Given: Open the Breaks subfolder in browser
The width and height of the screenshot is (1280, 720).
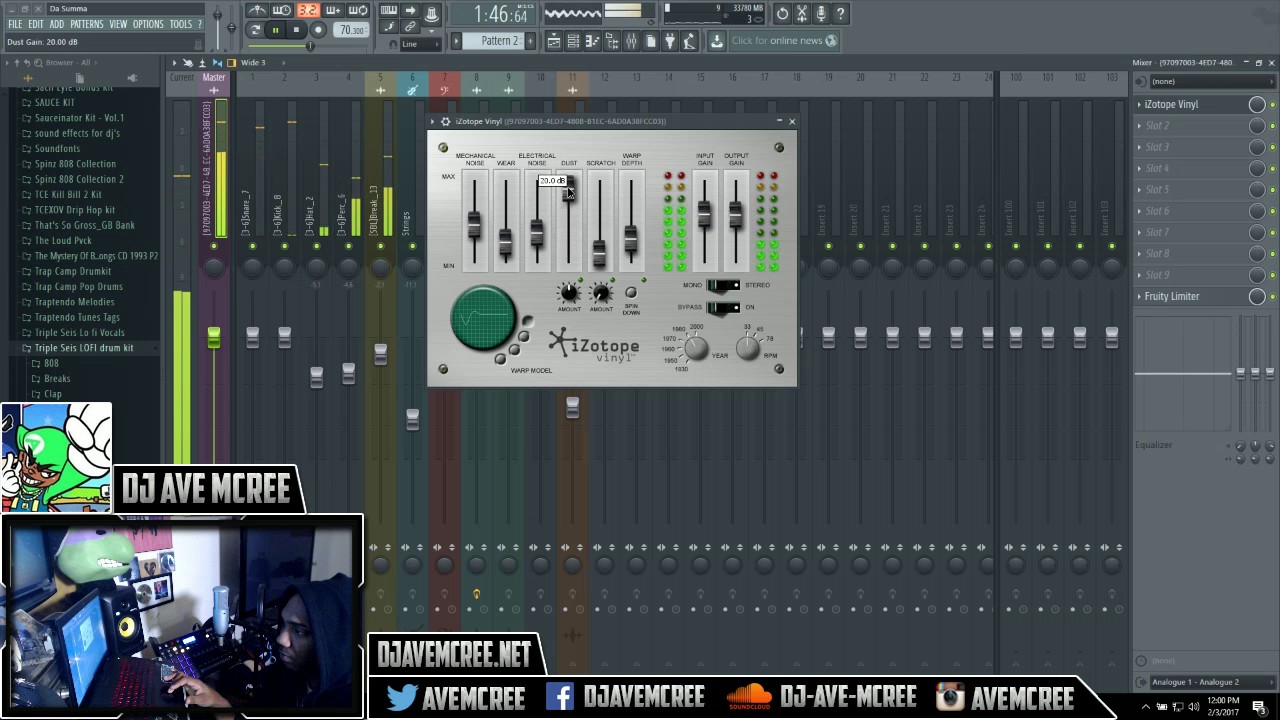Looking at the screenshot, I should [x=57, y=379].
